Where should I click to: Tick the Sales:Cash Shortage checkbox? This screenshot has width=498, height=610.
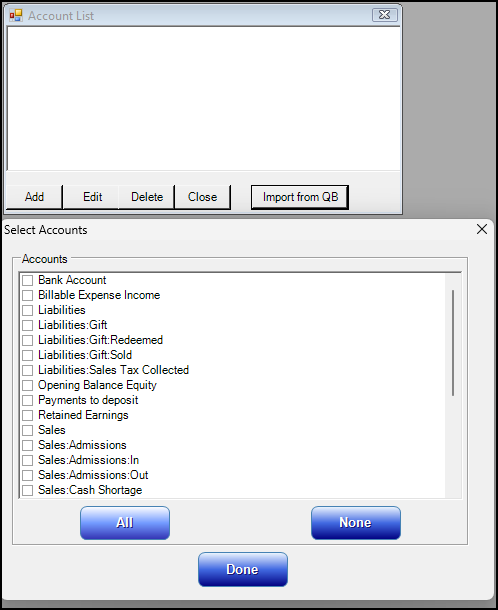pos(27,491)
